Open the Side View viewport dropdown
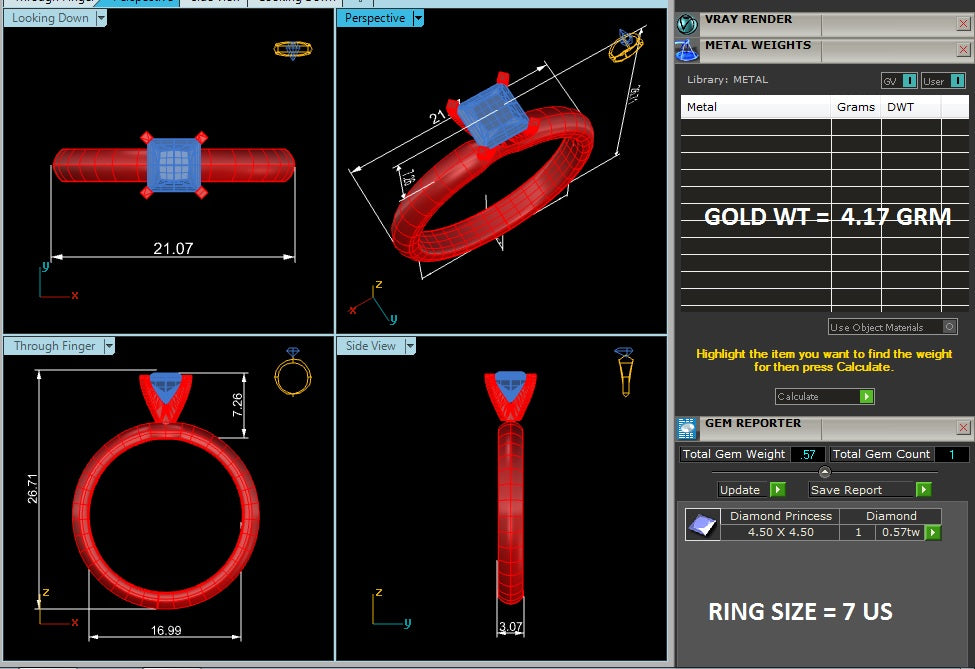Viewport: 975px width, 669px height. pos(410,346)
